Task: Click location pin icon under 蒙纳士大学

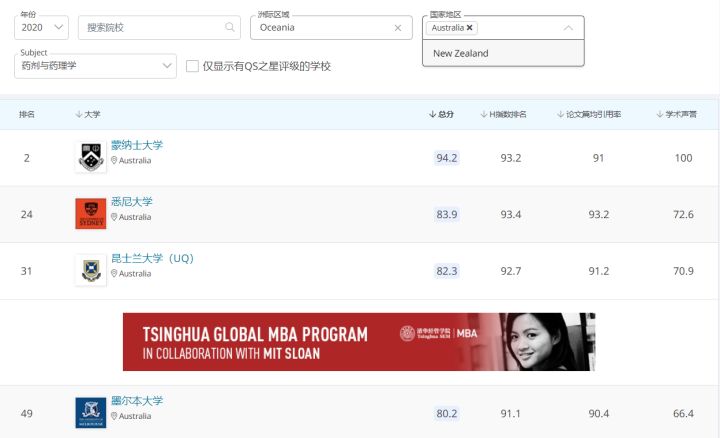Action: pyautogui.click(x=114, y=160)
